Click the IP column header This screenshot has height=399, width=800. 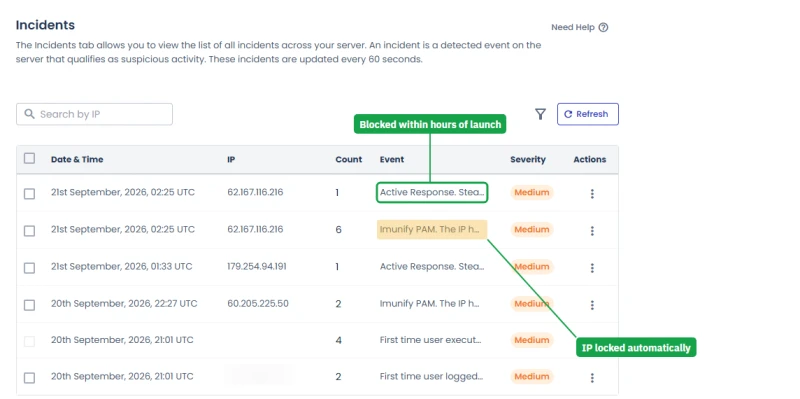(231, 159)
